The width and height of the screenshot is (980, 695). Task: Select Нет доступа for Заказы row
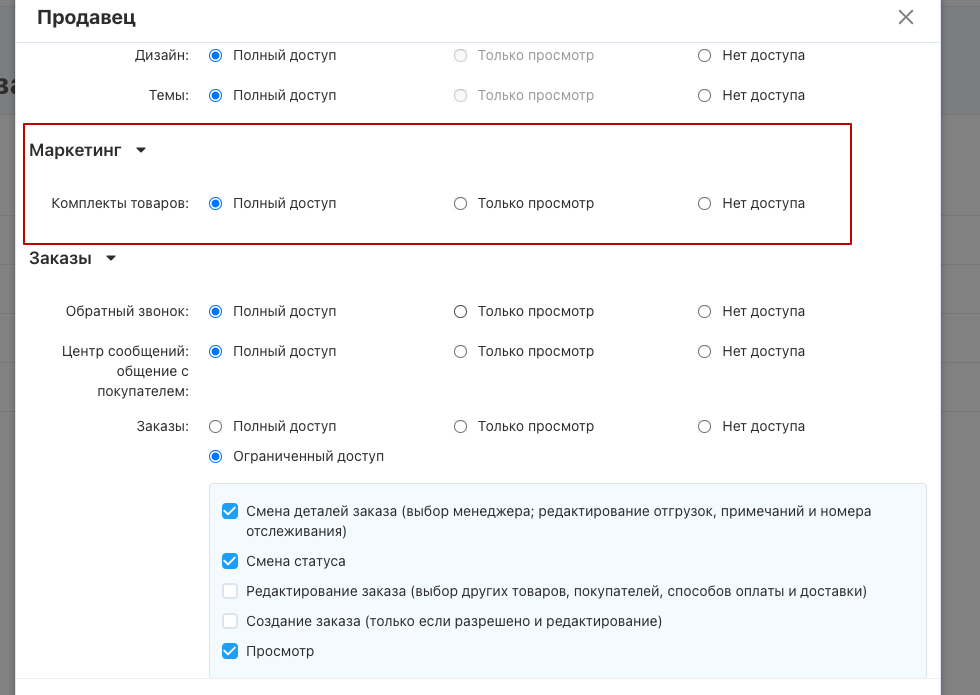[x=704, y=426]
